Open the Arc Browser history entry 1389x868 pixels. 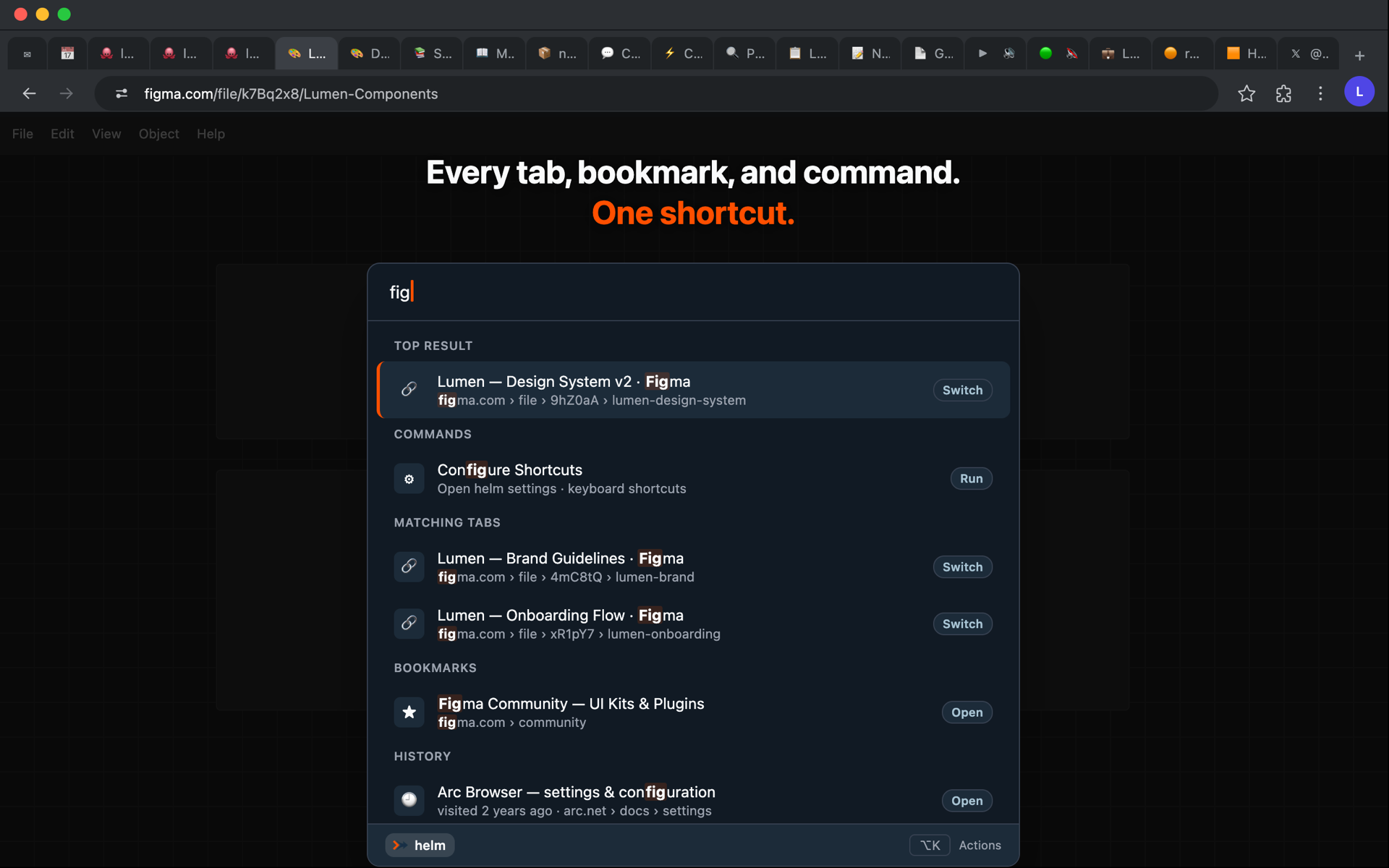(967, 801)
